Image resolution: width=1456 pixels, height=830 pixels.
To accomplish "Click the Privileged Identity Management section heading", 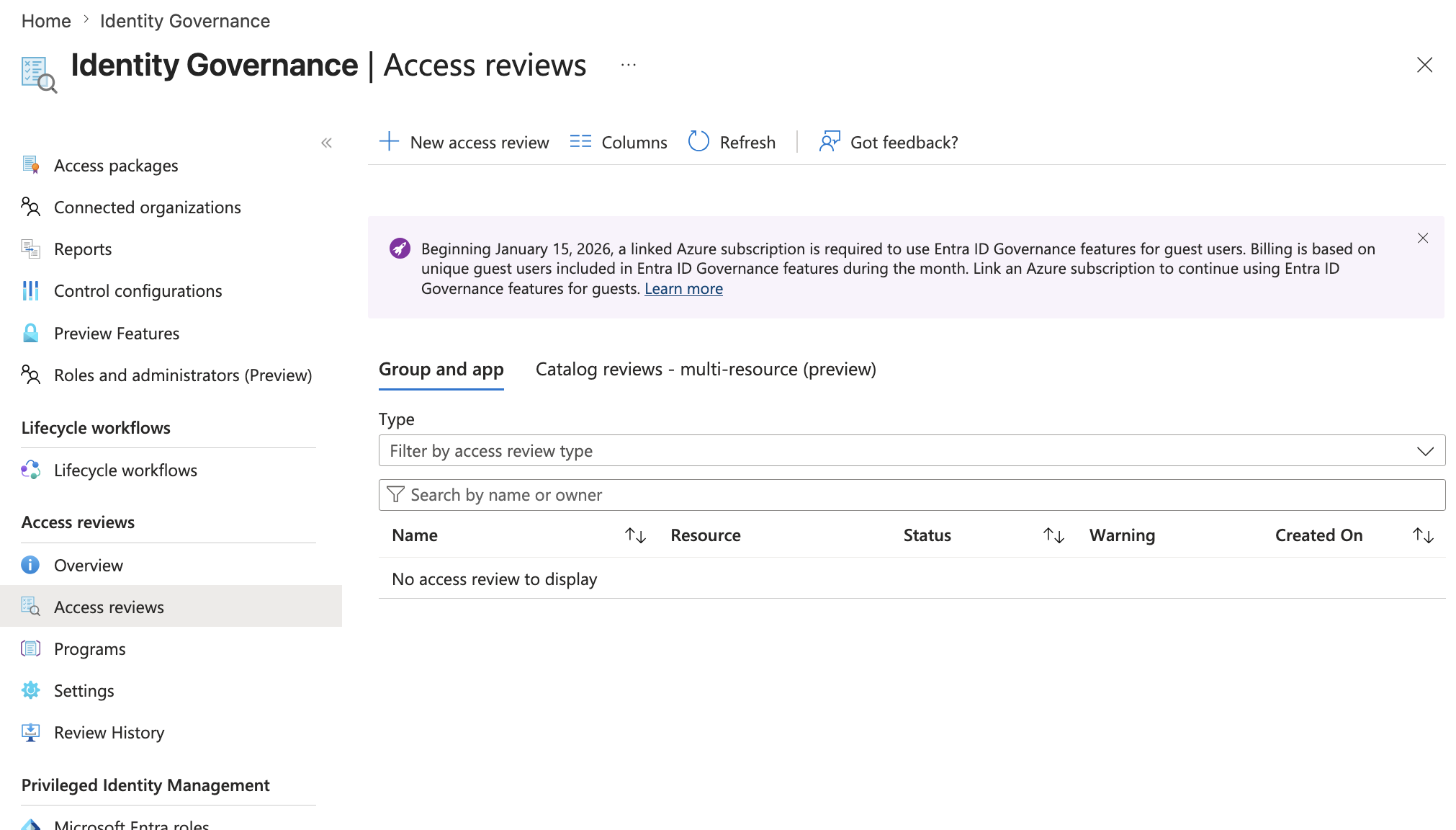I will [145, 785].
